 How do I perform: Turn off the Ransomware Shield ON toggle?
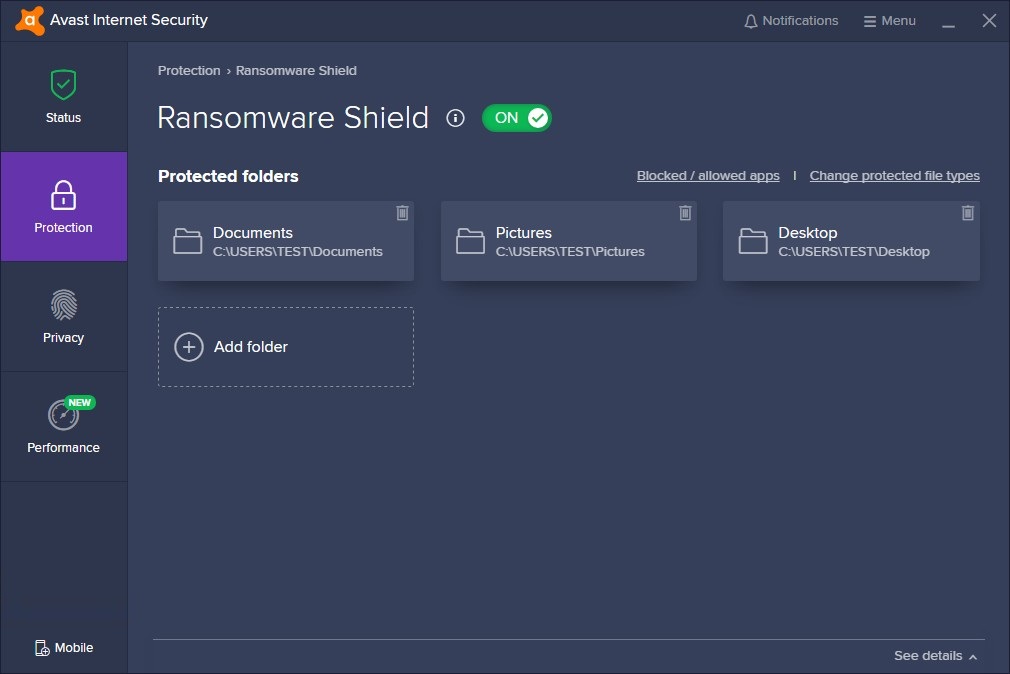(x=517, y=118)
